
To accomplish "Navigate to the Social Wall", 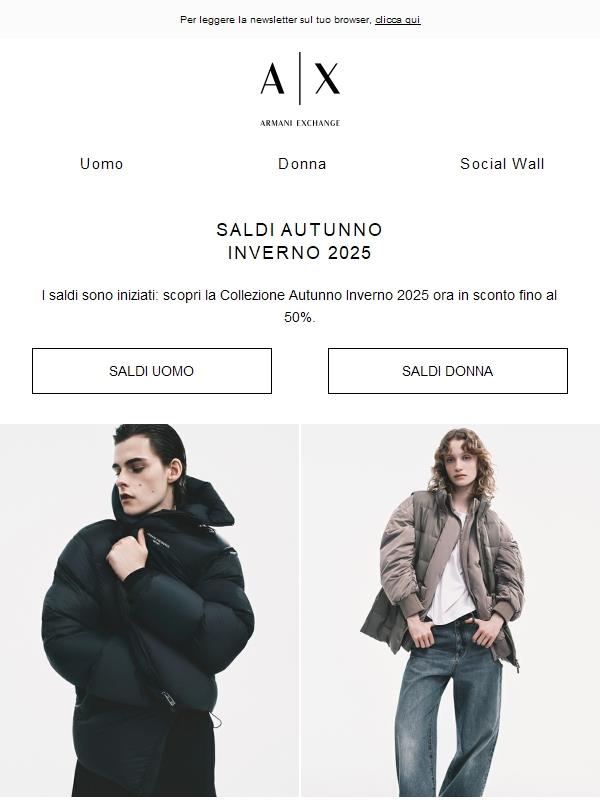I will tap(501, 163).
